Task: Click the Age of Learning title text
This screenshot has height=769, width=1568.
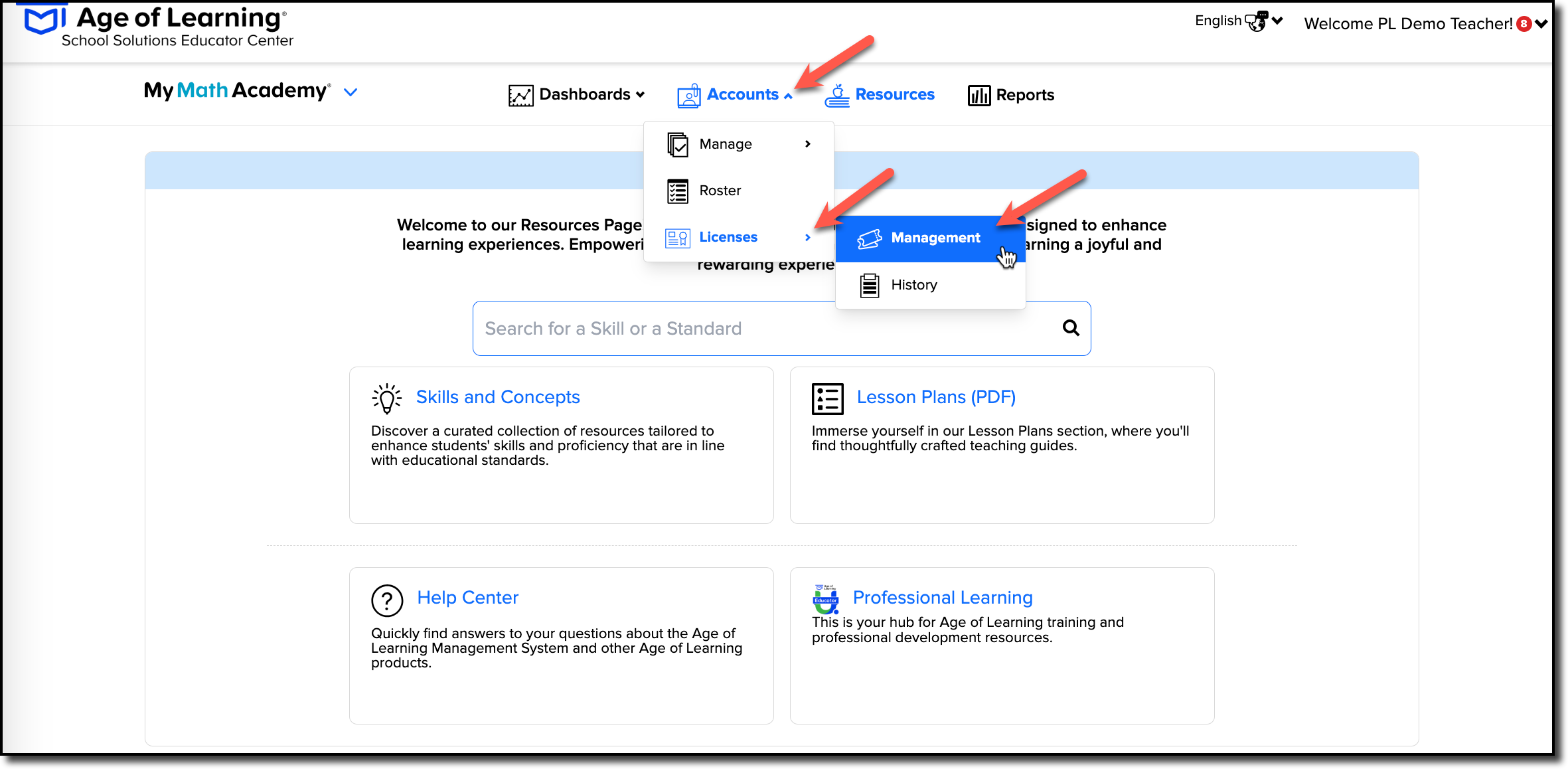Action: tap(181, 19)
